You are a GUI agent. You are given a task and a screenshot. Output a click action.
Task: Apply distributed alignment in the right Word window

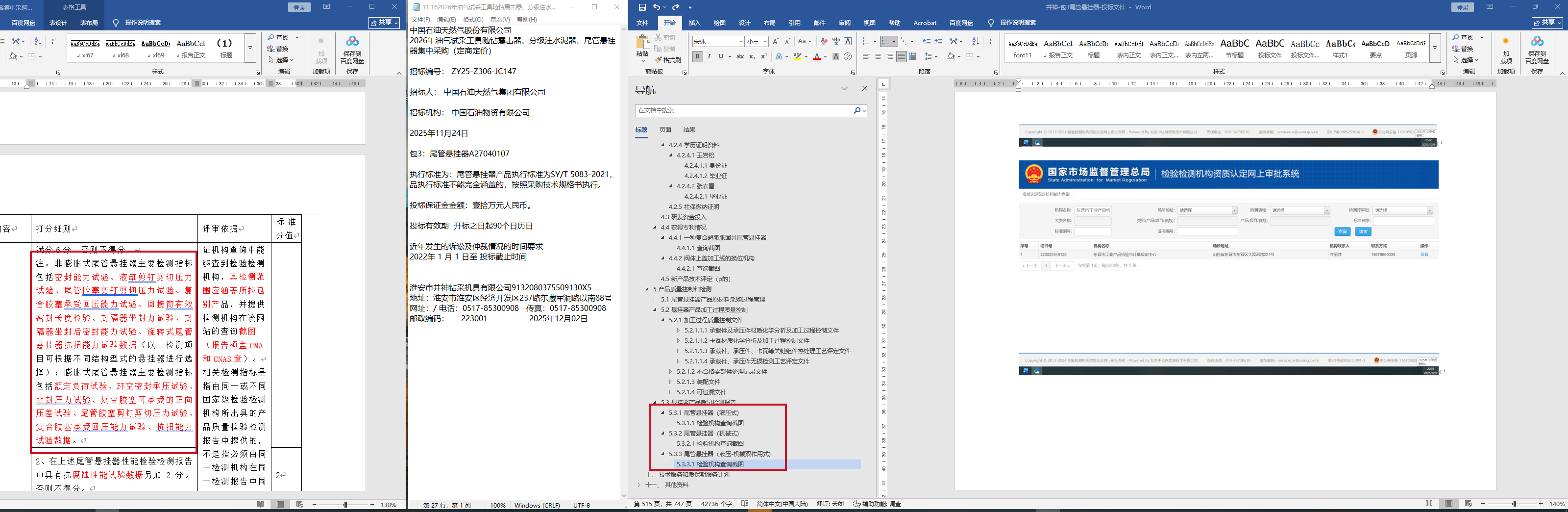coord(913,57)
